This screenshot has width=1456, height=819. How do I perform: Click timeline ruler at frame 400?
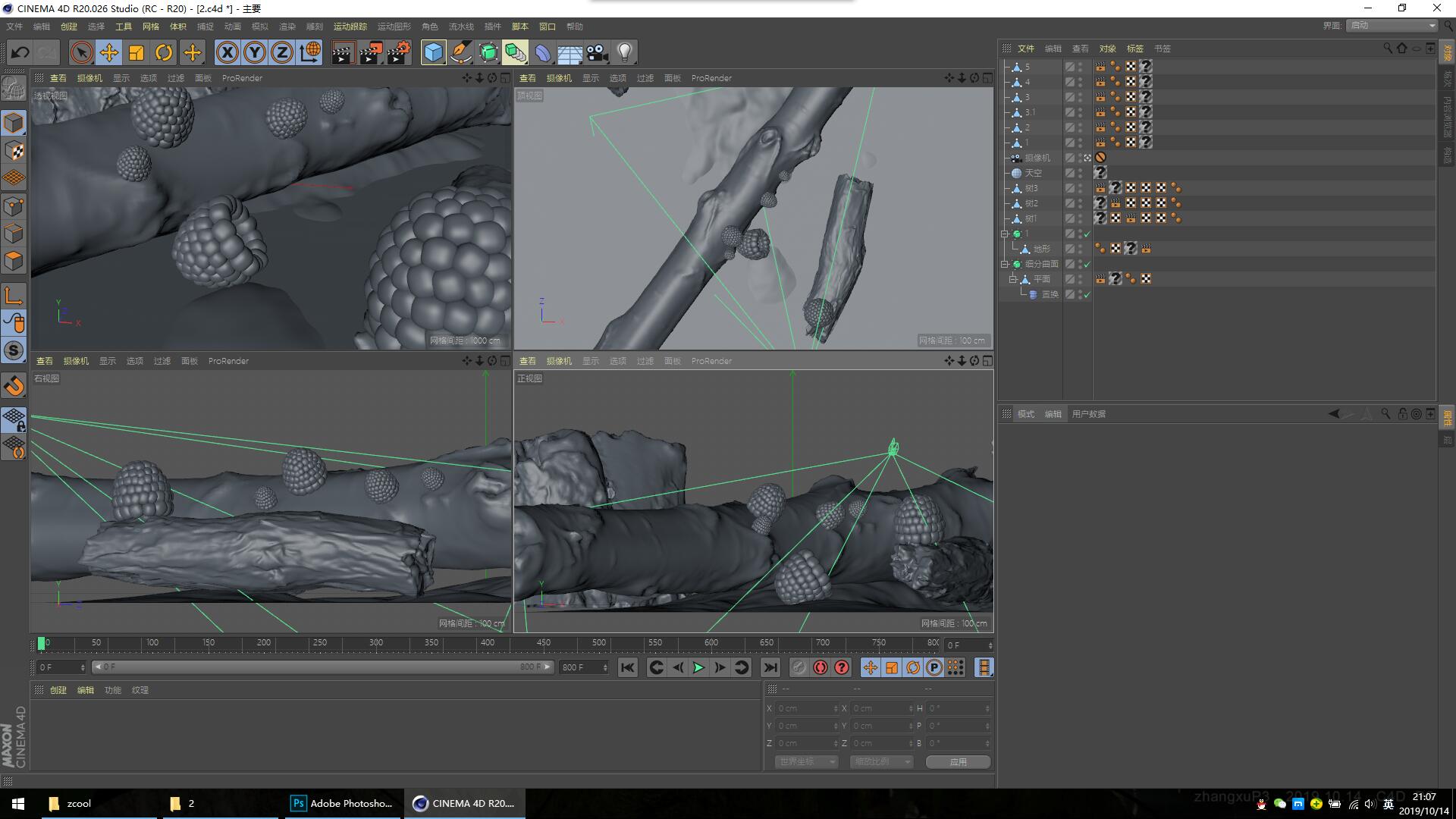[x=488, y=643]
